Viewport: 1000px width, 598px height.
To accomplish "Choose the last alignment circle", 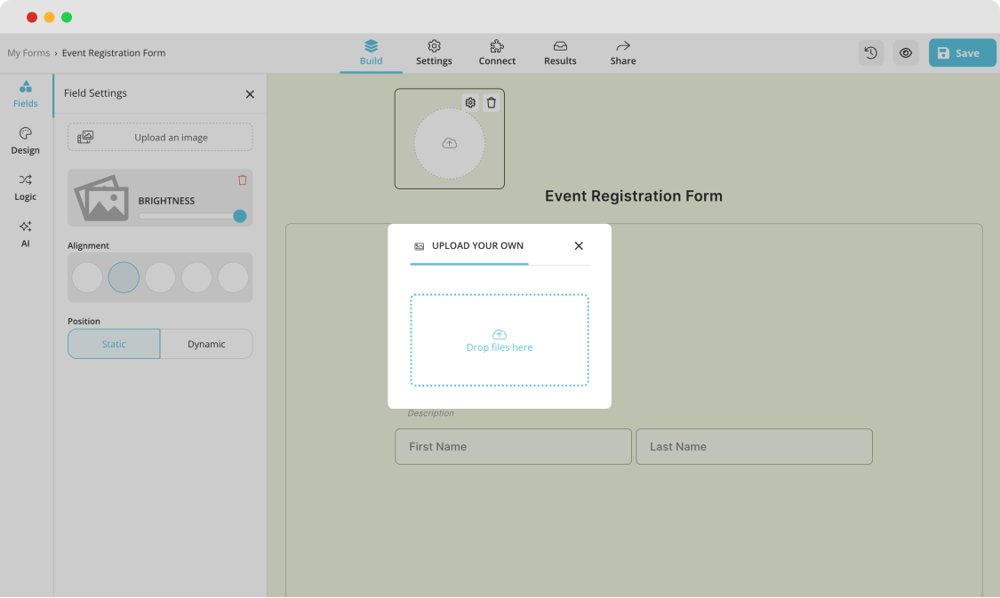I will pyautogui.click(x=233, y=277).
